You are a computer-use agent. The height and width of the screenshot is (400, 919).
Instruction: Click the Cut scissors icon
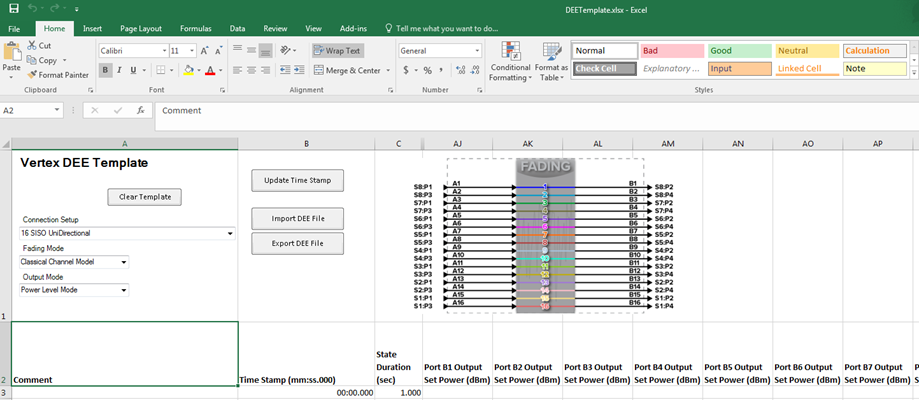coord(32,46)
